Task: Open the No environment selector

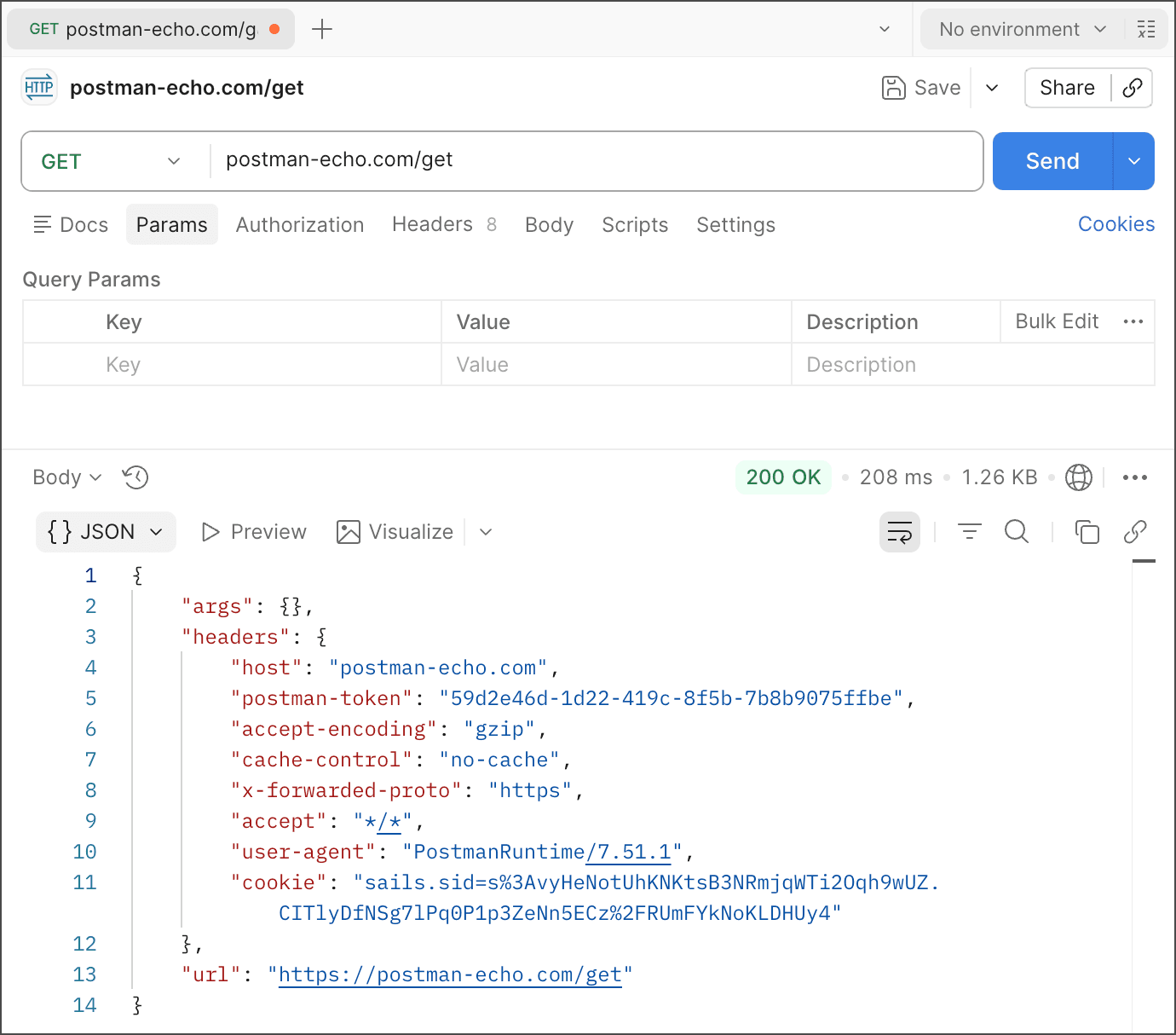Action: [x=1020, y=28]
